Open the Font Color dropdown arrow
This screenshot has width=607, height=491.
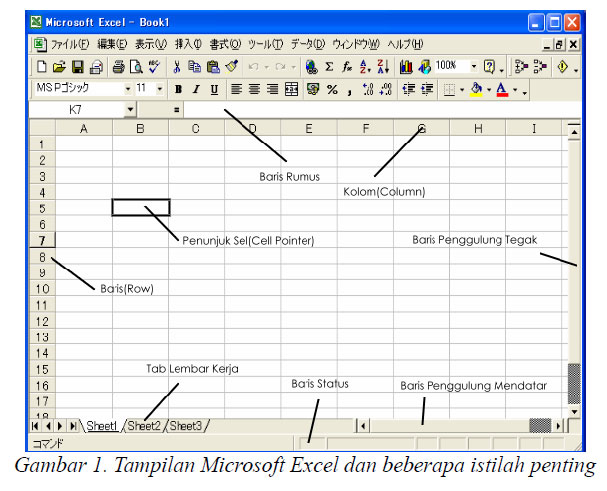click(515, 90)
